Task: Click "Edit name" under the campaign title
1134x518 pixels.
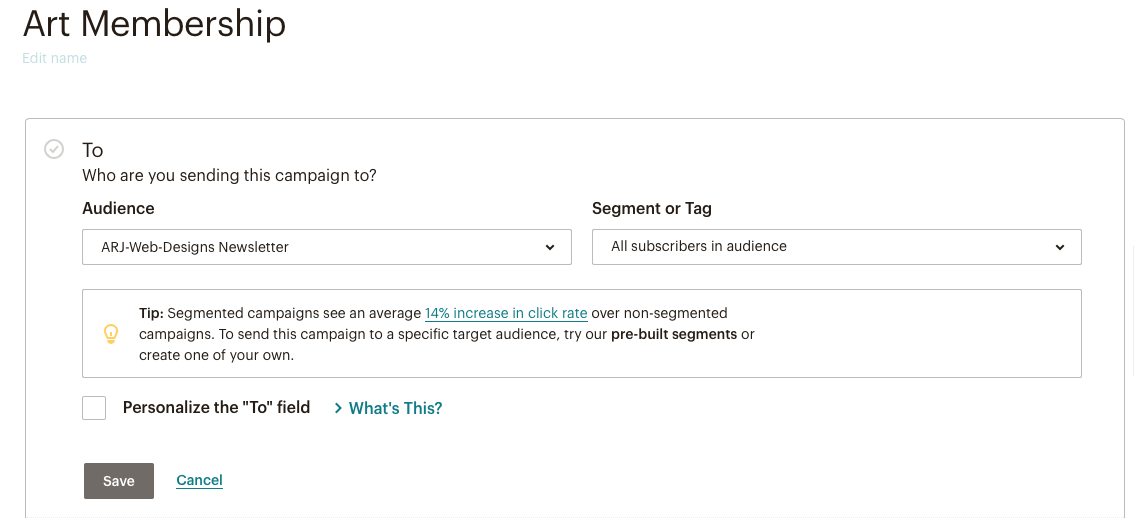Action: tap(55, 58)
